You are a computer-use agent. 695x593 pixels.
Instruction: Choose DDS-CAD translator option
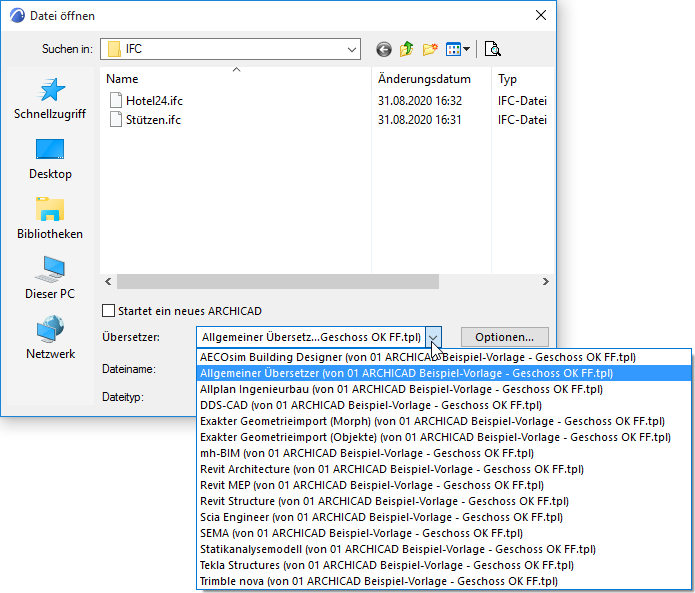444,405
